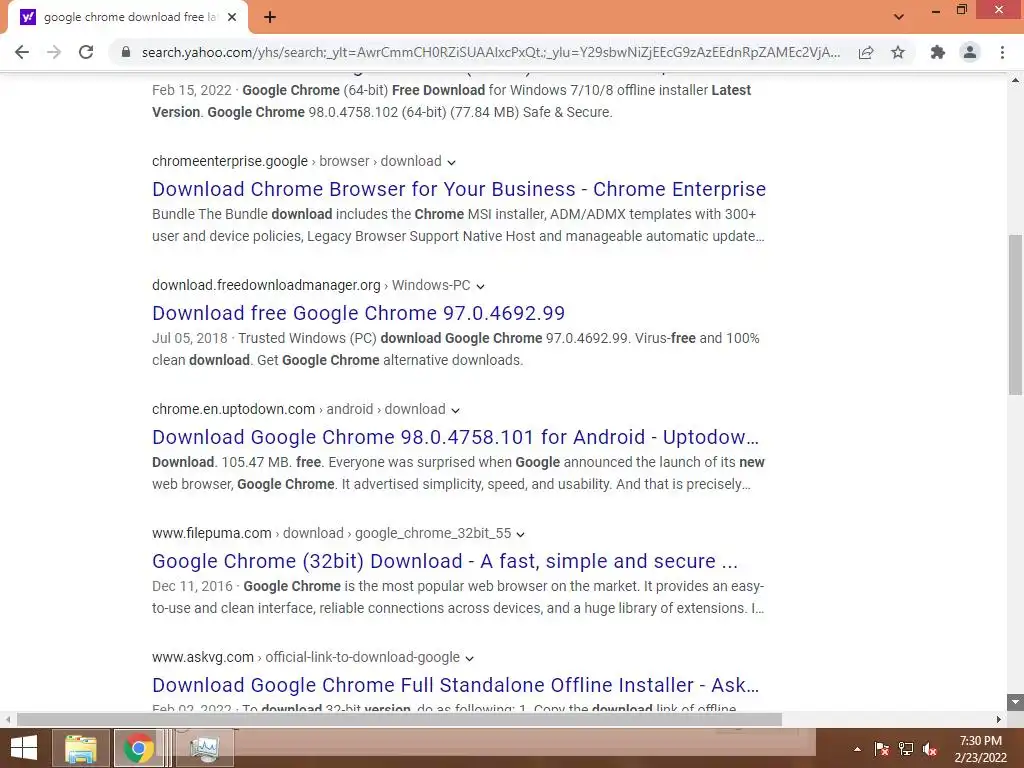Select the Yahoo search results tab
The width and height of the screenshot is (1024, 768).
point(129,18)
